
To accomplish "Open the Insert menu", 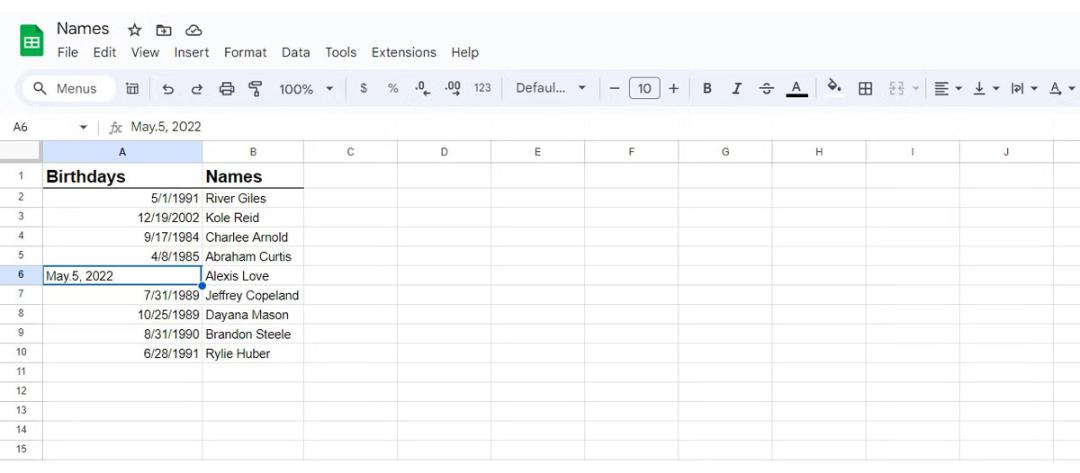I will point(191,52).
